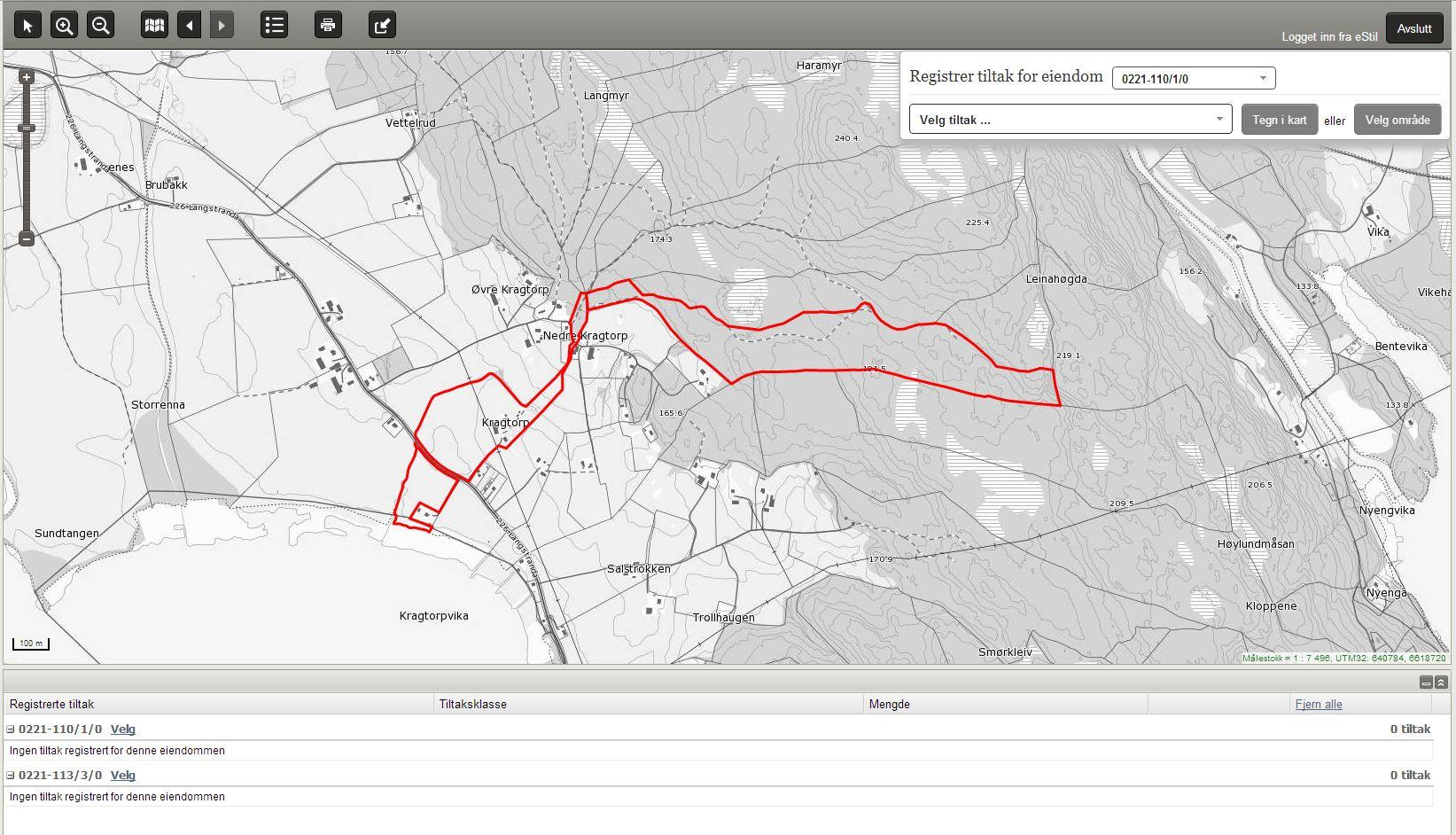
Task: Open the list view toolbar icon
Action: tap(275, 26)
